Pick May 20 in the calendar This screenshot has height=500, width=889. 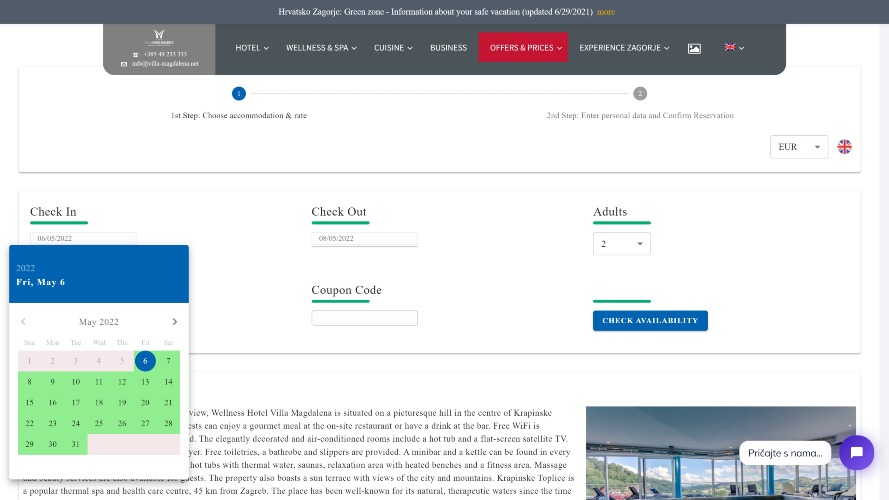(x=145, y=402)
